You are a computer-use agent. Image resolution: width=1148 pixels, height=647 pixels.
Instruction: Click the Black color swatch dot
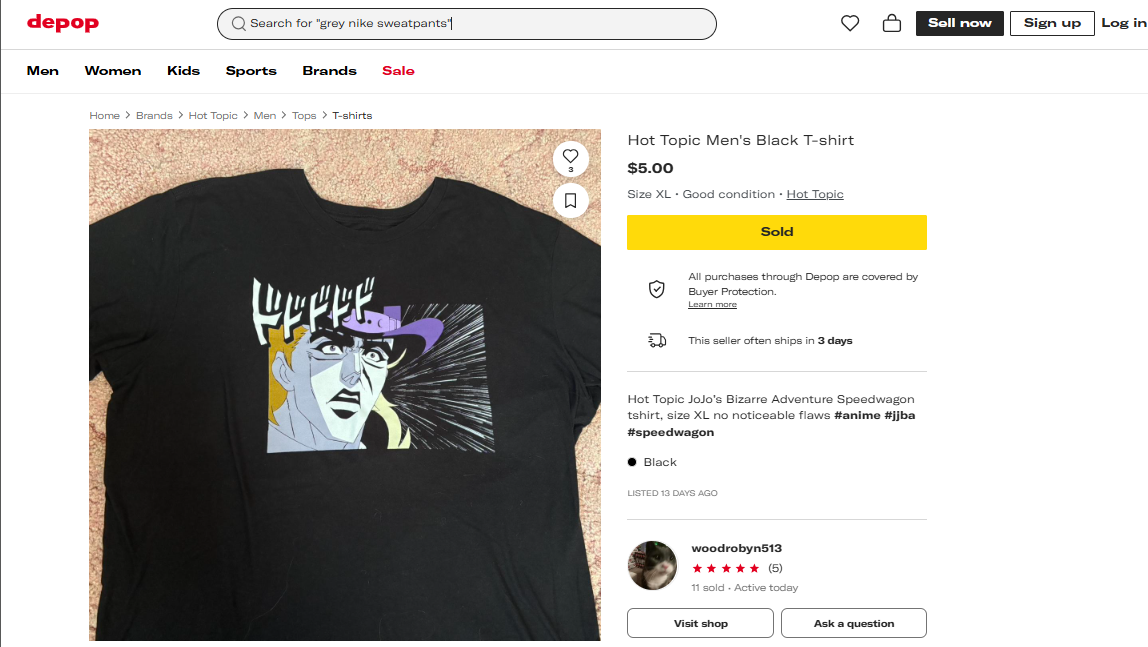tap(632, 462)
